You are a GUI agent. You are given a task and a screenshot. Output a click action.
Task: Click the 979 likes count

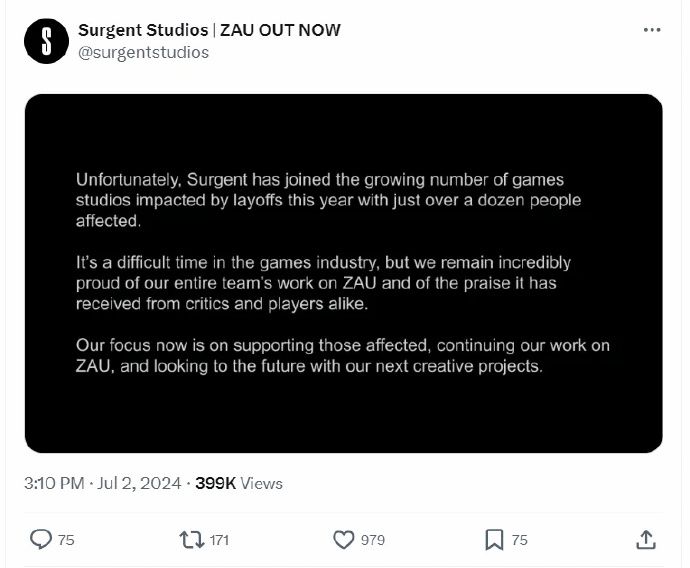pyautogui.click(x=373, y=540)
